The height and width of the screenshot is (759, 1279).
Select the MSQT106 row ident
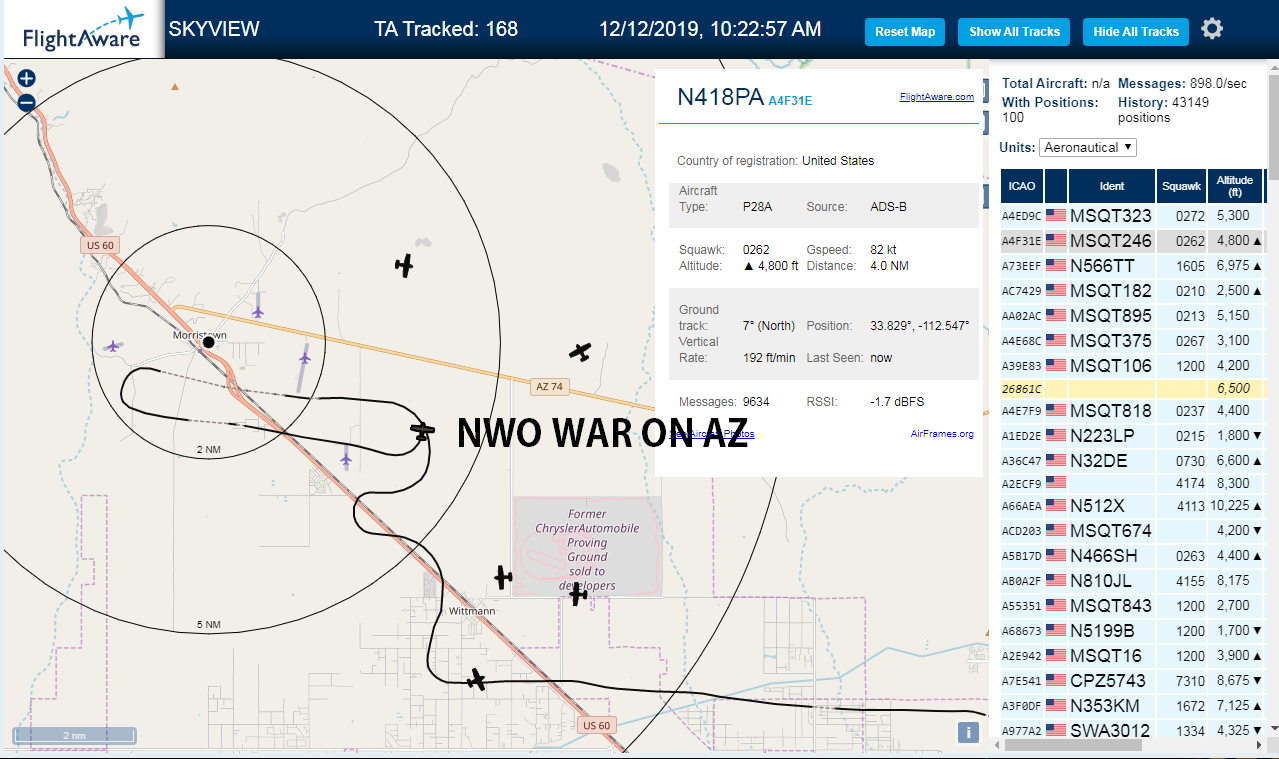1111,365
